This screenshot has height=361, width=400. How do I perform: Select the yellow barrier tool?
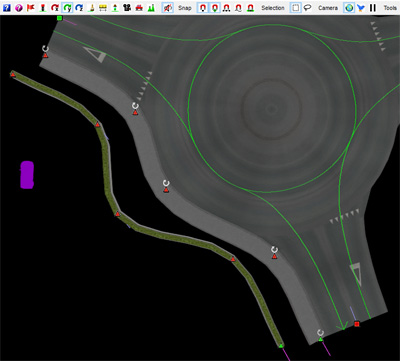[103, 8]
